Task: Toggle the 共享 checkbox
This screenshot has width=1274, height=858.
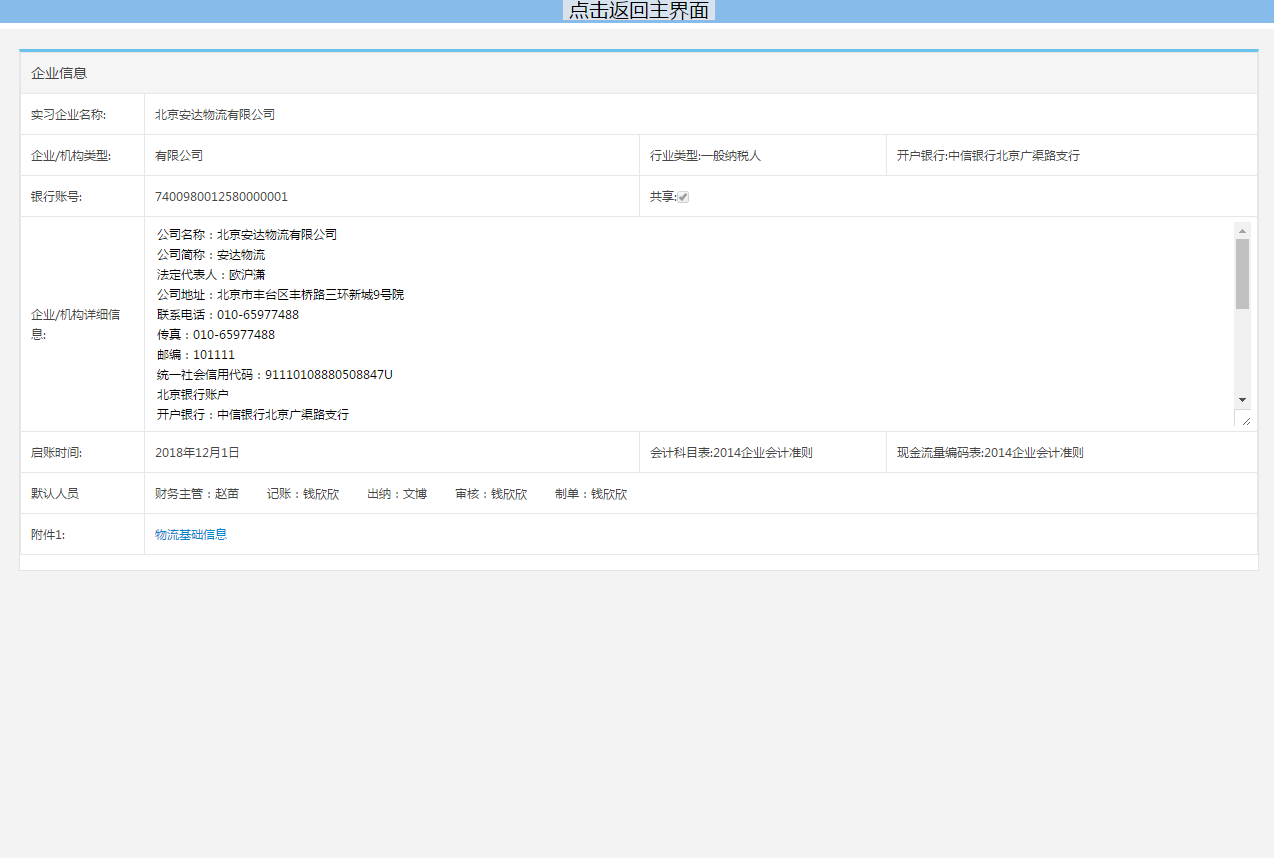Action: [683, 197]
